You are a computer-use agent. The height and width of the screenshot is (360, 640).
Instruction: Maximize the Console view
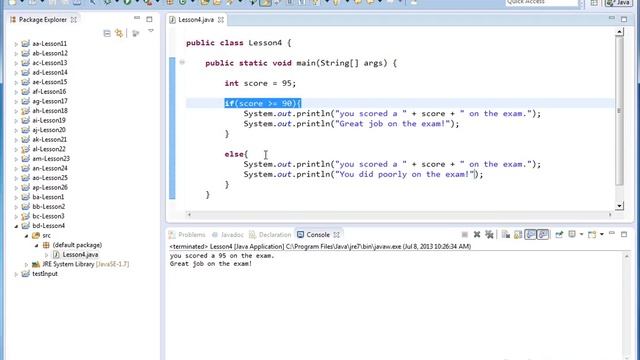click(624, 234)
